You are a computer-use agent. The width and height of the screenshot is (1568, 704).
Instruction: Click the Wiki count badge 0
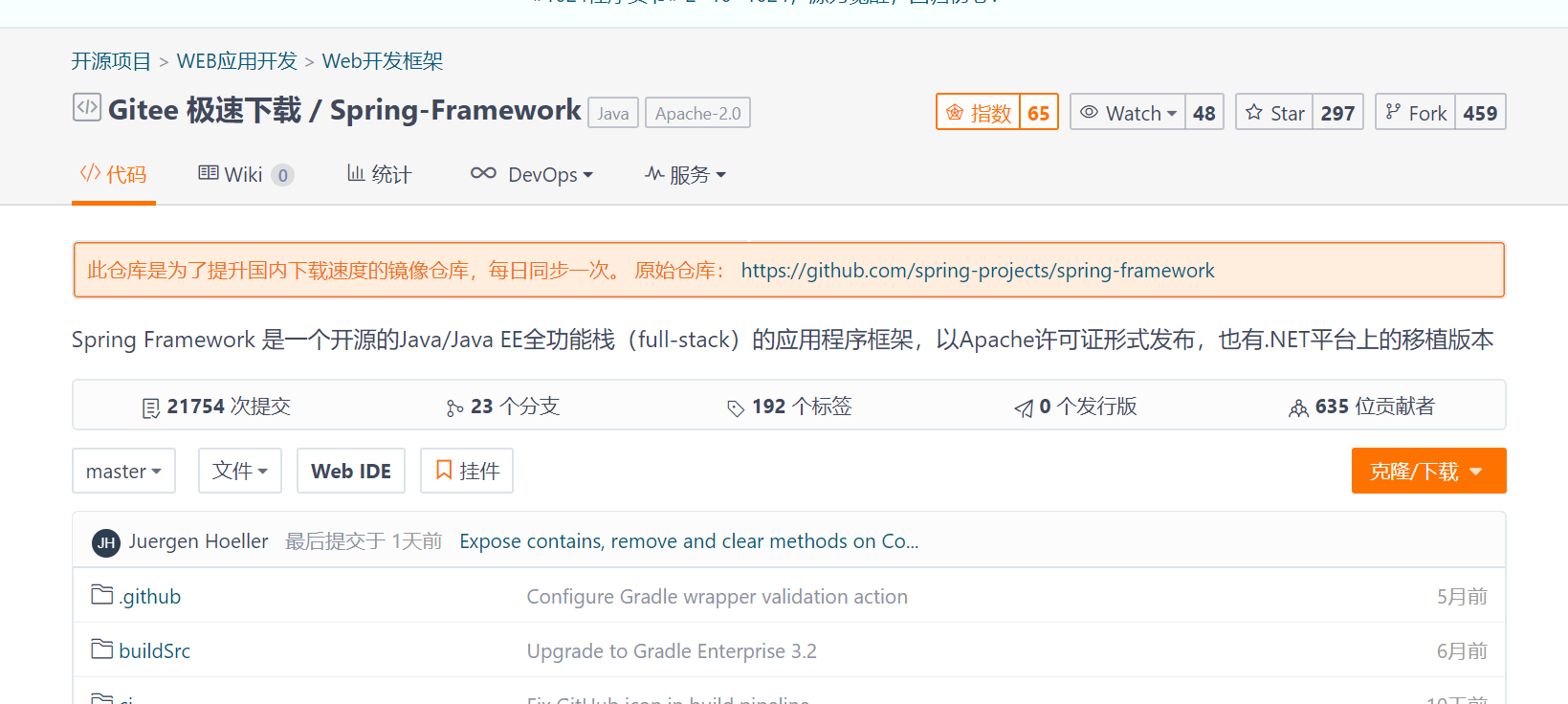pos(282,175)
